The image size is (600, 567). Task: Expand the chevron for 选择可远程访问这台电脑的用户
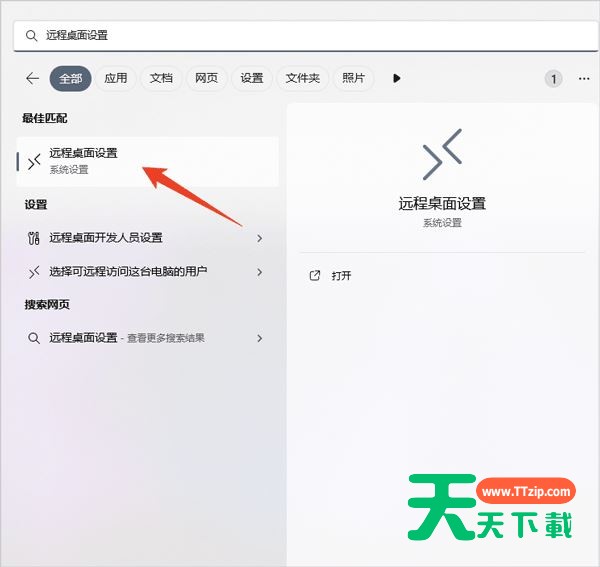[259, 272]
